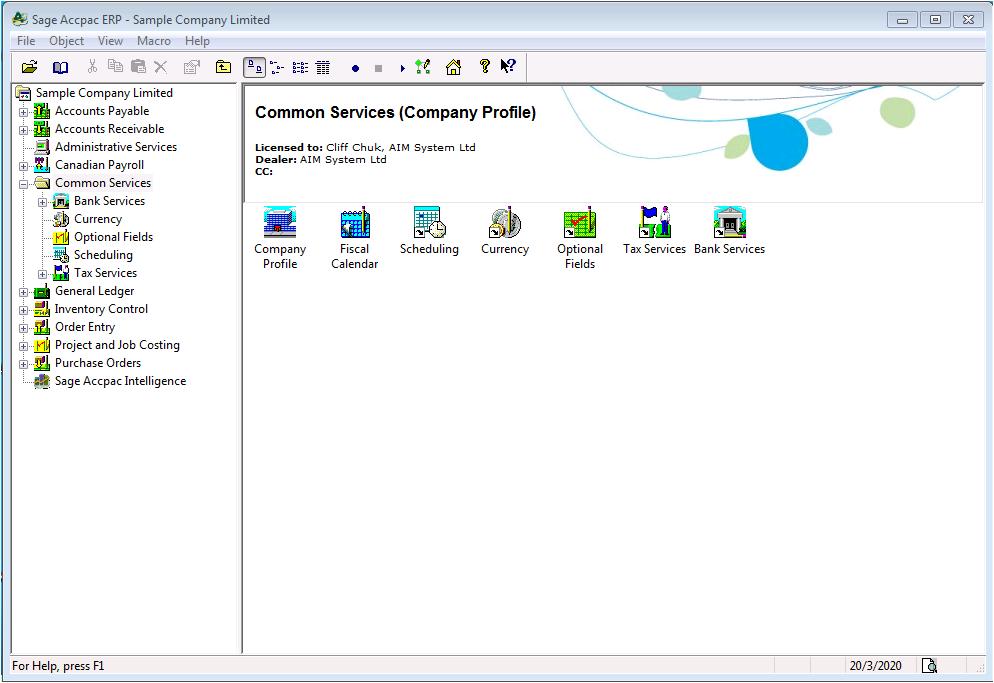This screenshot has width=994, height=683.
Task: Switch to large icons view in toolbar
Action: click(255, 67)
